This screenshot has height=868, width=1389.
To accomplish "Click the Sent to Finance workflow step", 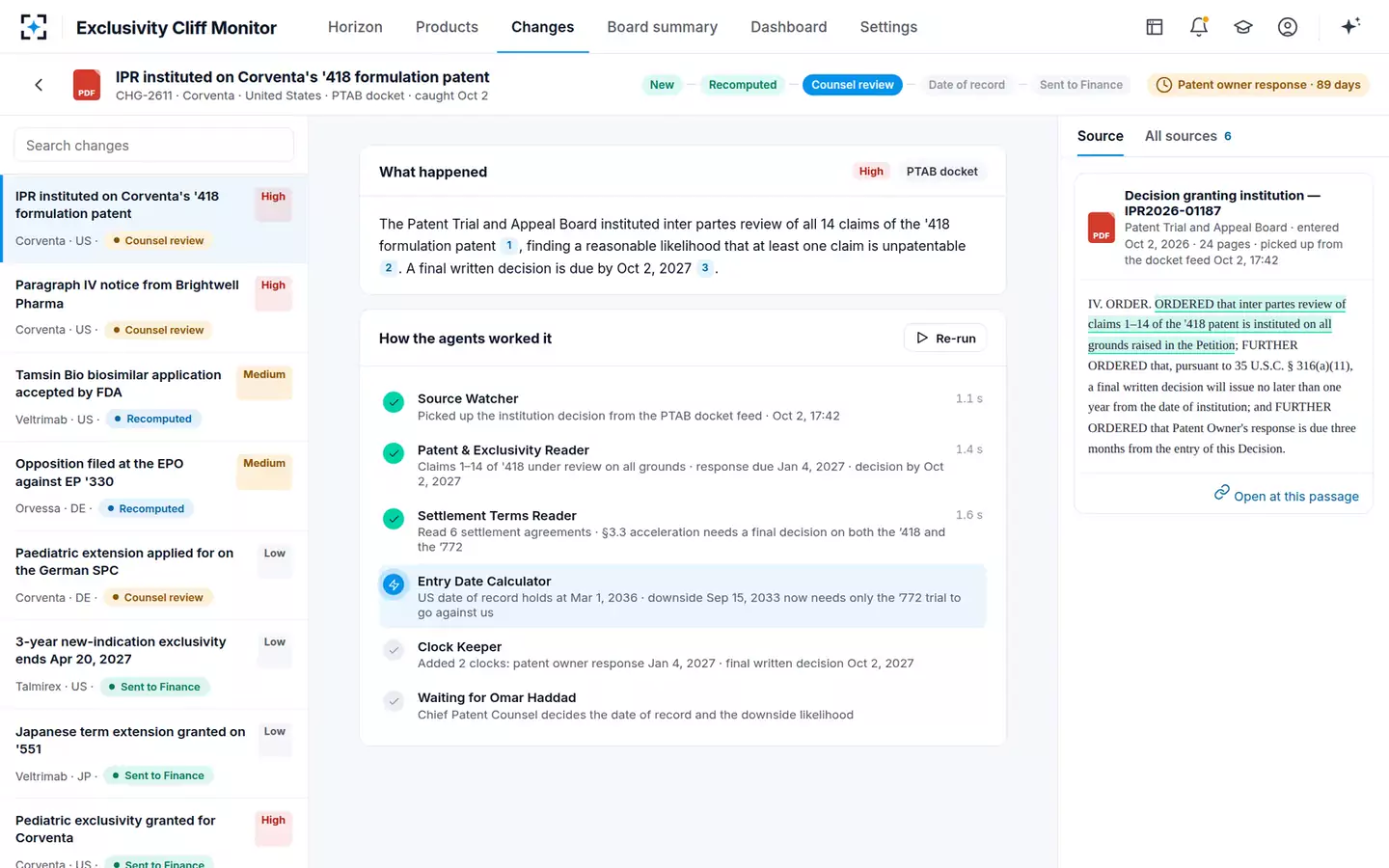I will (1081, 85).
